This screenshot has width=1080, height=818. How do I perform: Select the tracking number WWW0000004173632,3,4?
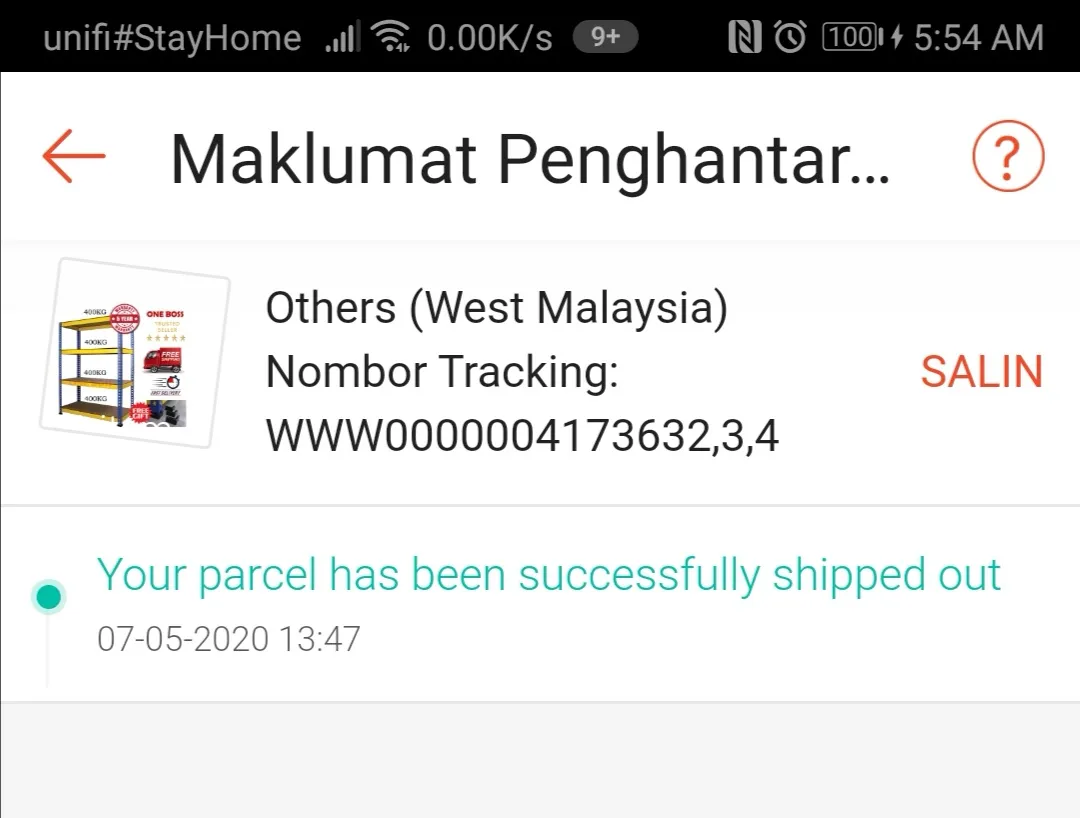point(522,436)
